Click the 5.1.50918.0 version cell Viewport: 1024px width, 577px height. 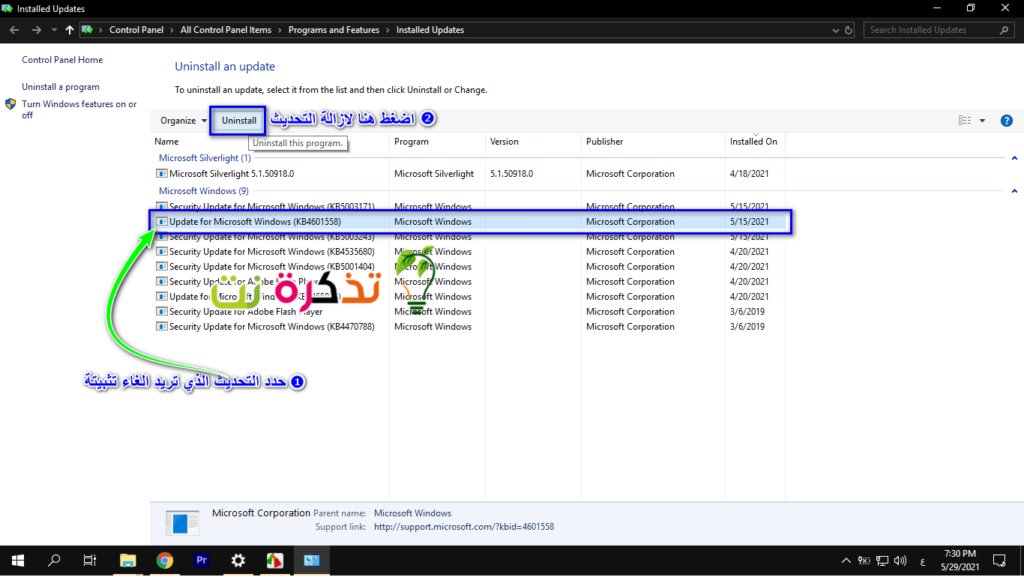click(x=511, y=174)
